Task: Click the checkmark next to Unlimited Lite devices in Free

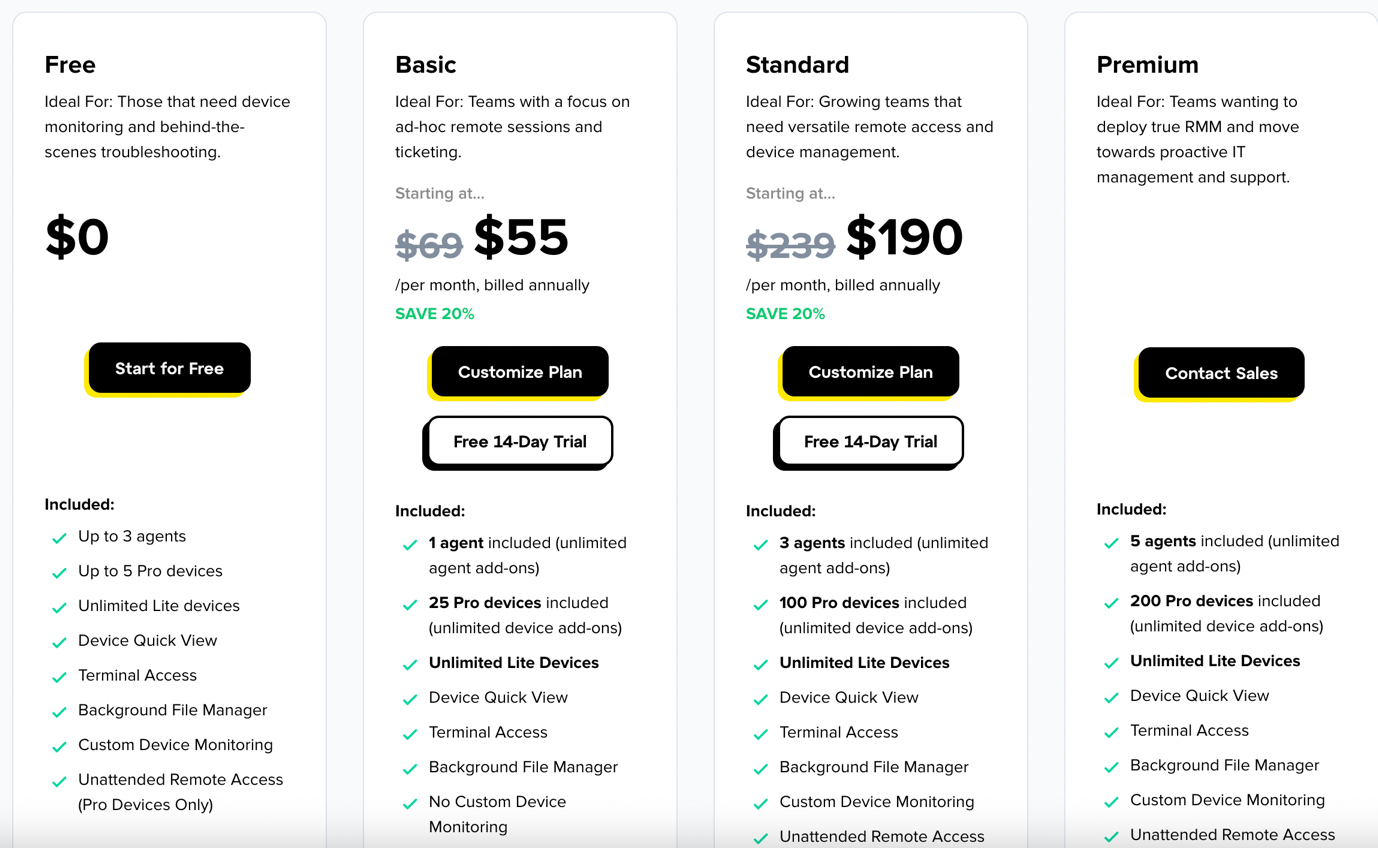Action: 58,606
